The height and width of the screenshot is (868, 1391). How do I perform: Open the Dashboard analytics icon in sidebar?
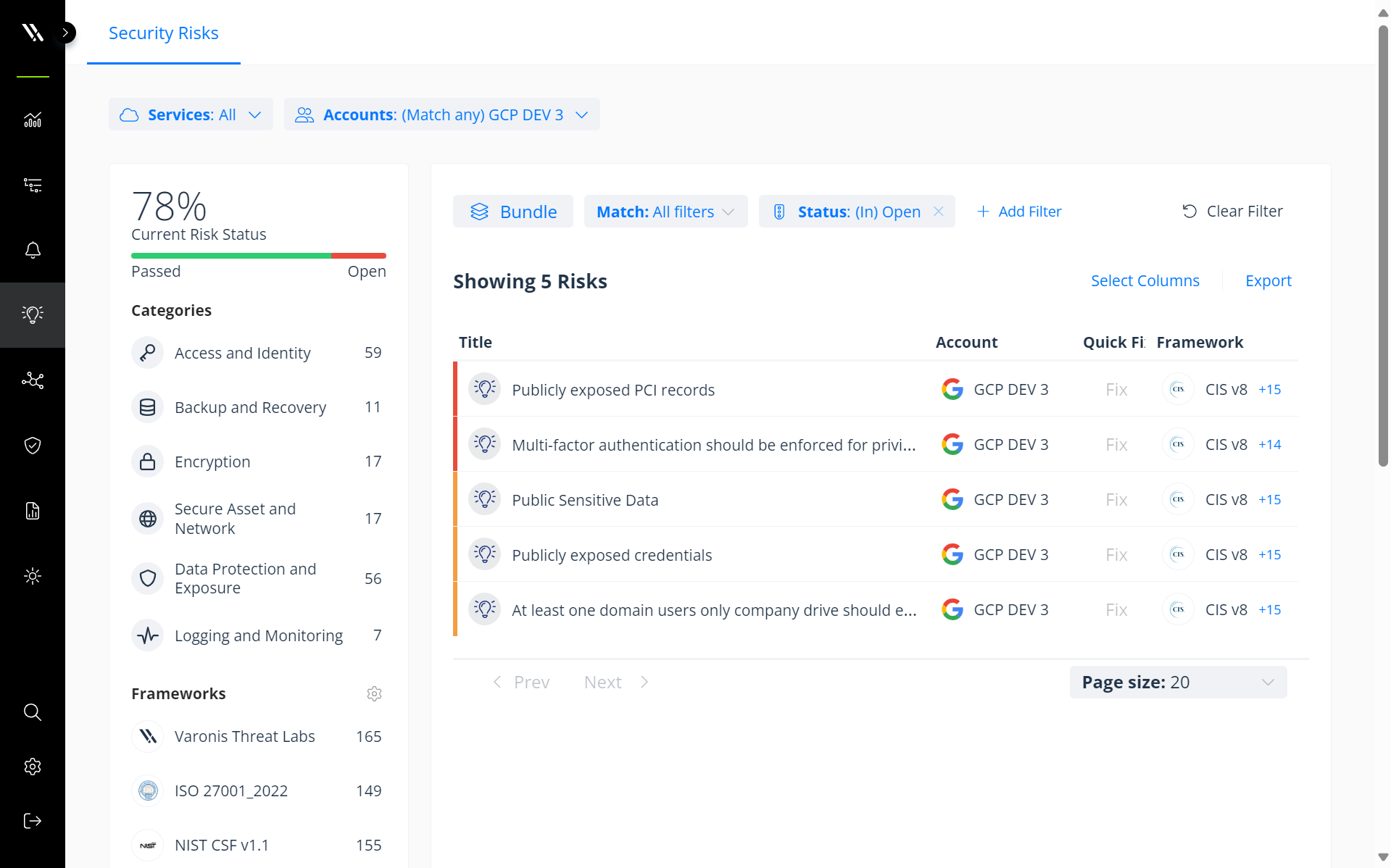[x=33, y=120]
